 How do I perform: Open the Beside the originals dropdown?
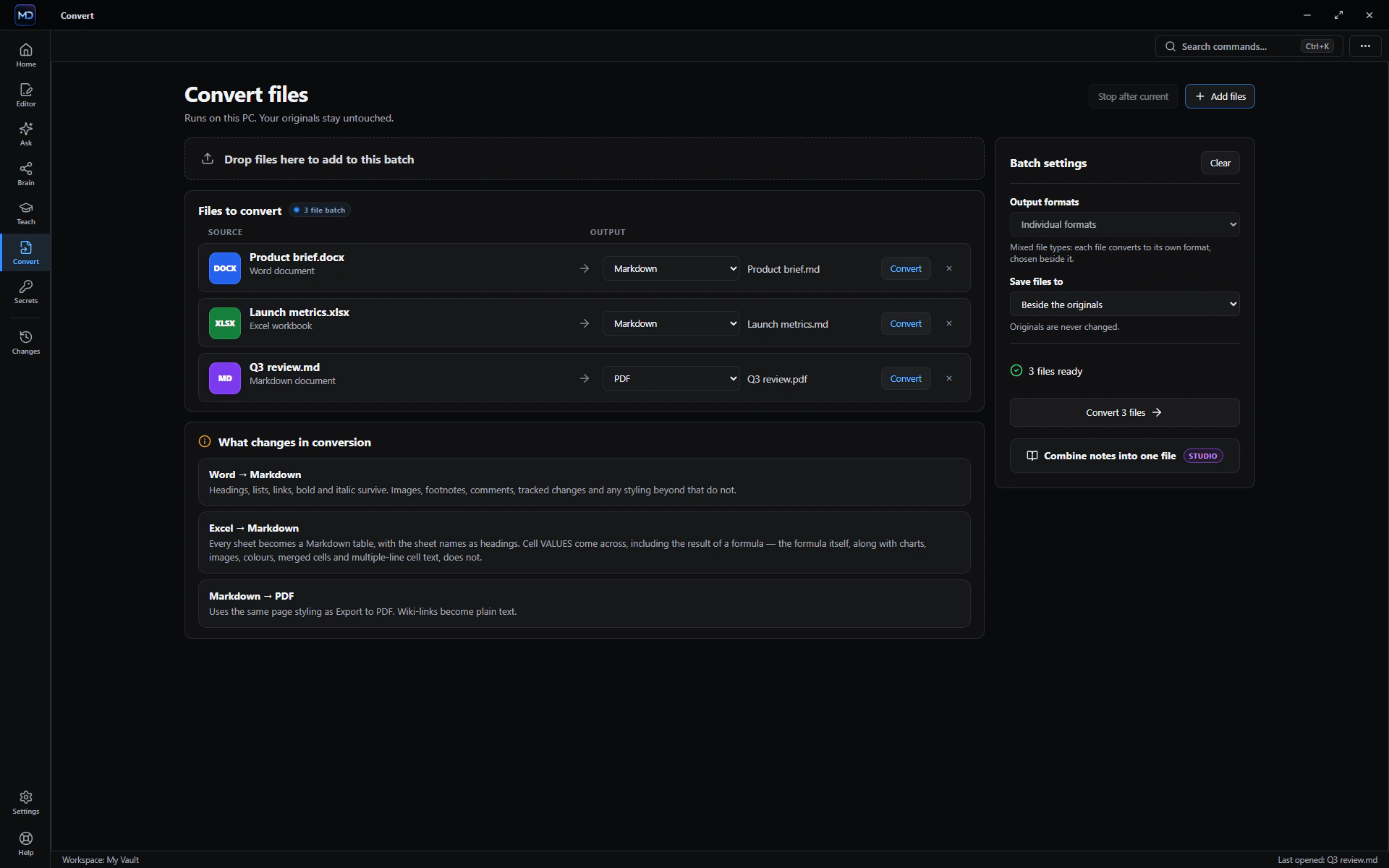click(1124, 305)
